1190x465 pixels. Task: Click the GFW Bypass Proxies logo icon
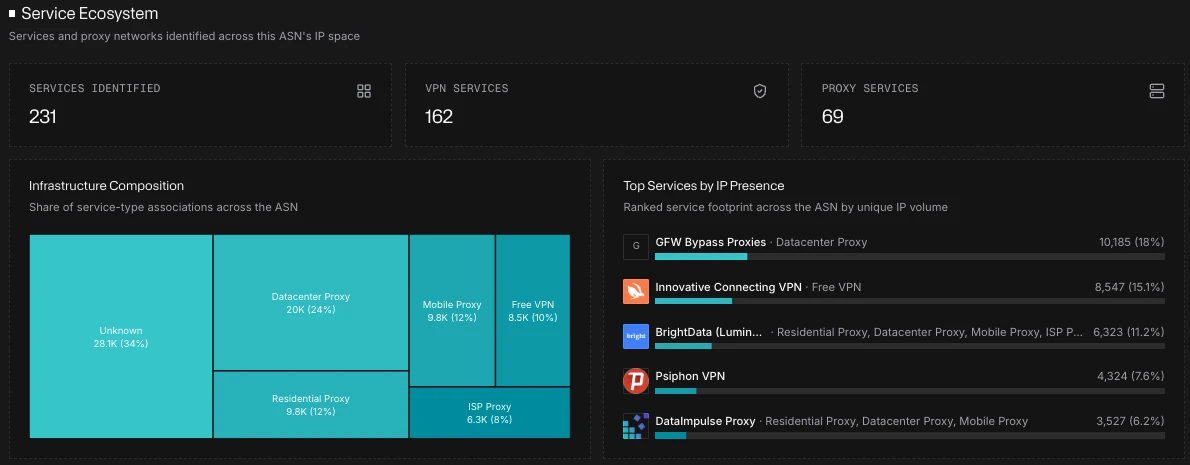click(x=636, y=247)
